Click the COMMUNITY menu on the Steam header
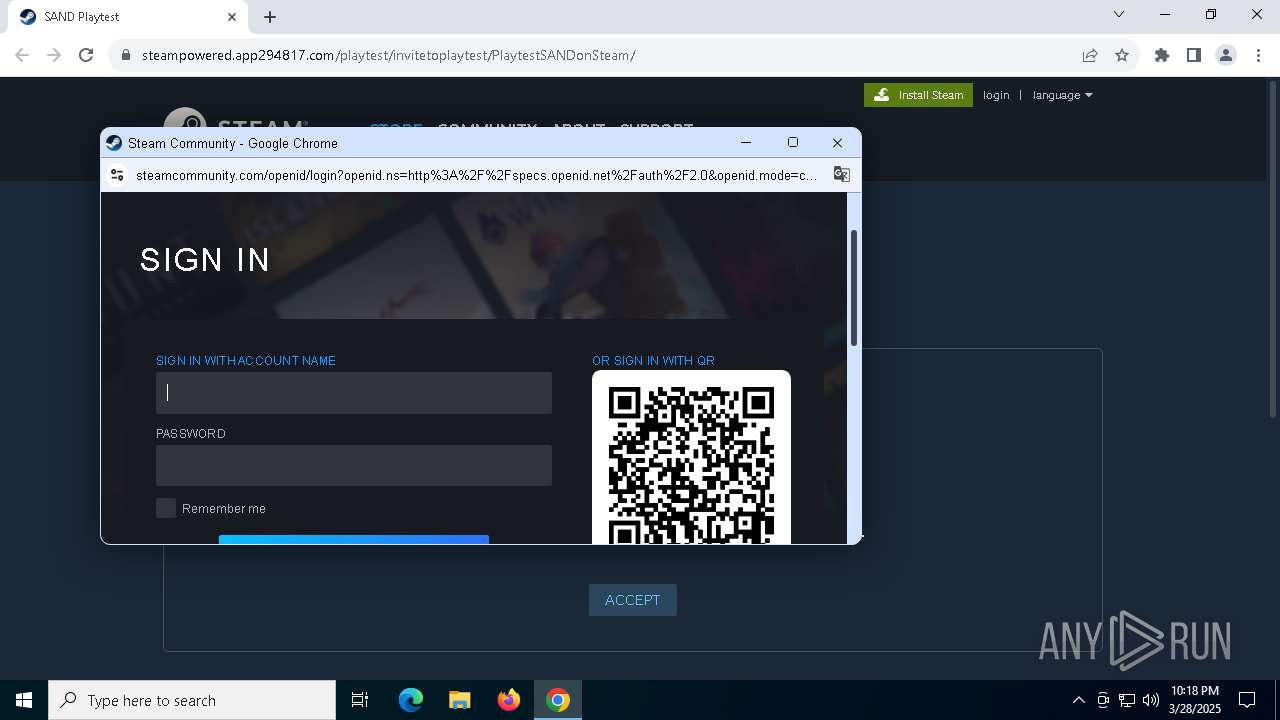This screenshot has width=1280, height=720. (487, 128)
